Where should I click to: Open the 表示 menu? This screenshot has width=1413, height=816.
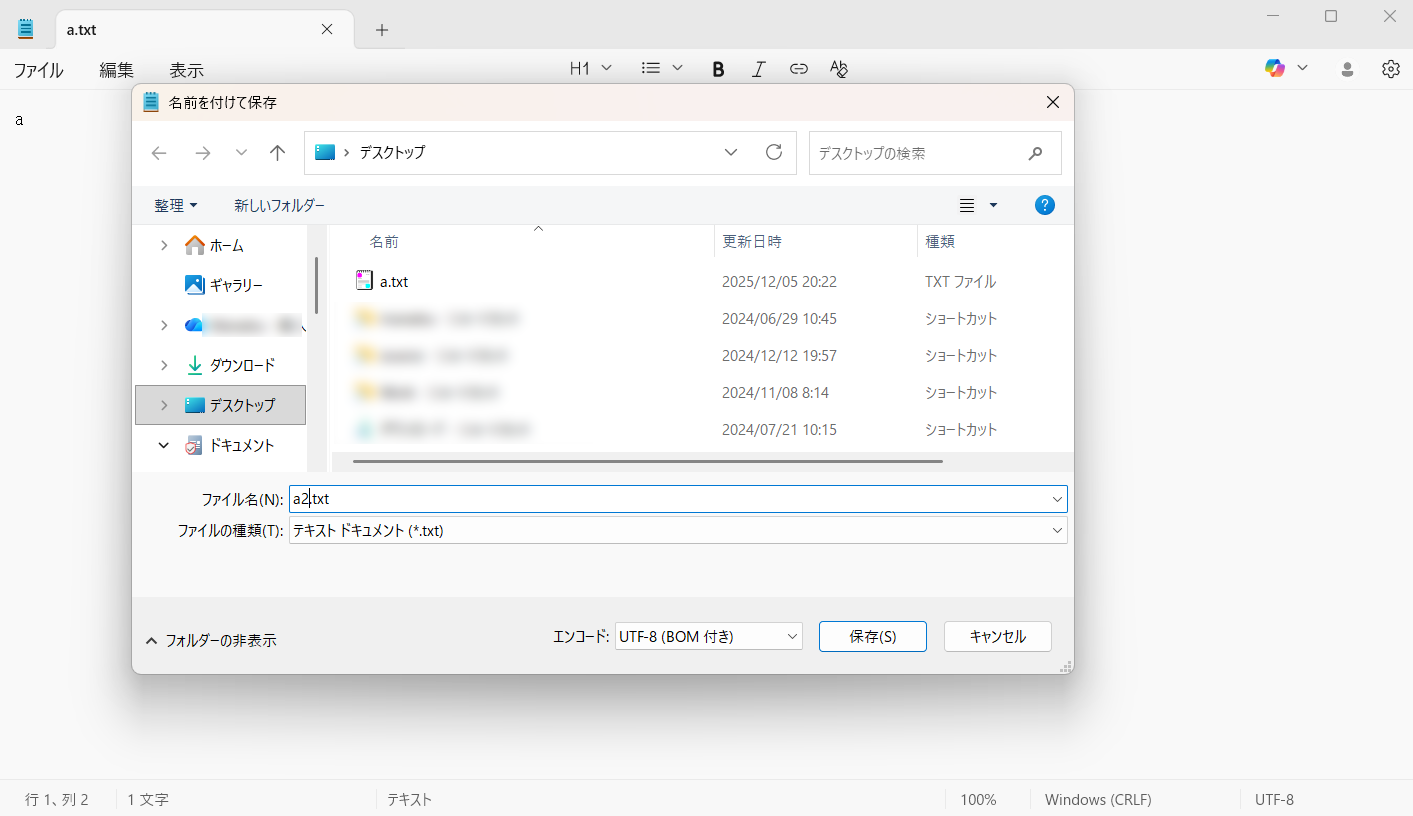point(186,70)
